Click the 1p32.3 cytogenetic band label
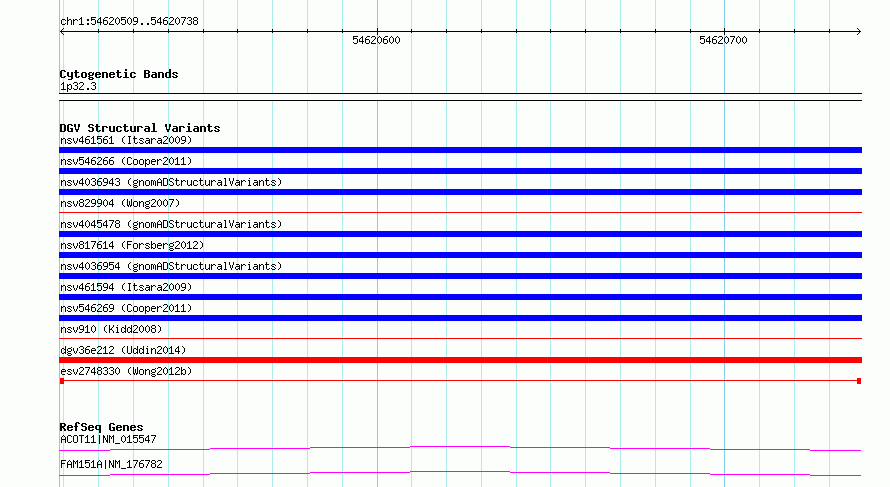 click(78, 87)
